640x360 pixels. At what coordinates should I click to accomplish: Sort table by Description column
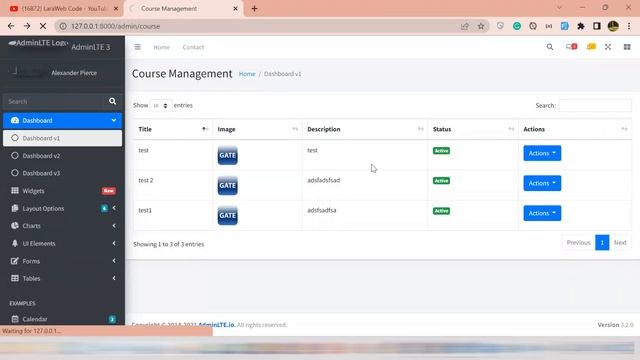coord(365,129)
